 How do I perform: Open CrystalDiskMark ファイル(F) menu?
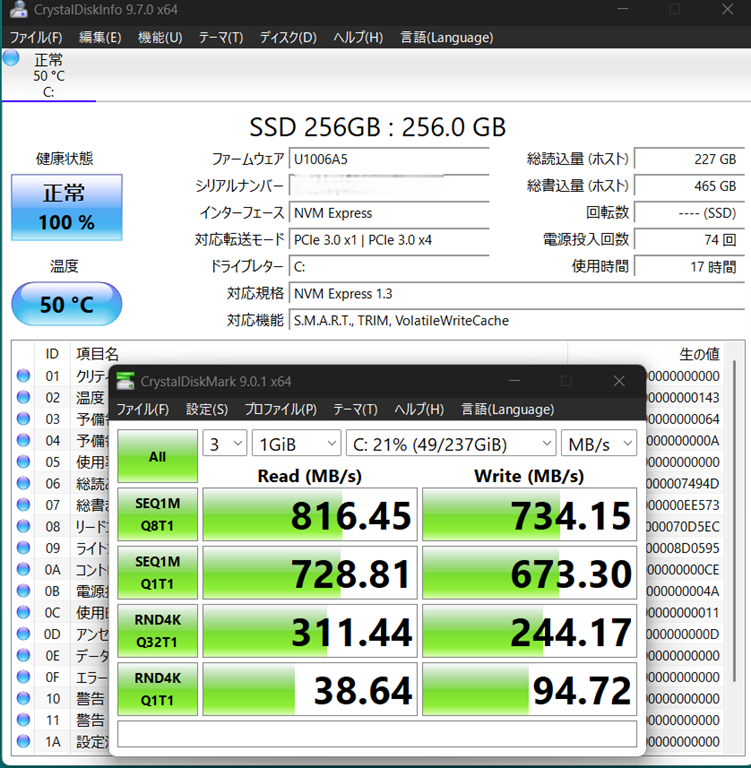pos(143,409)
